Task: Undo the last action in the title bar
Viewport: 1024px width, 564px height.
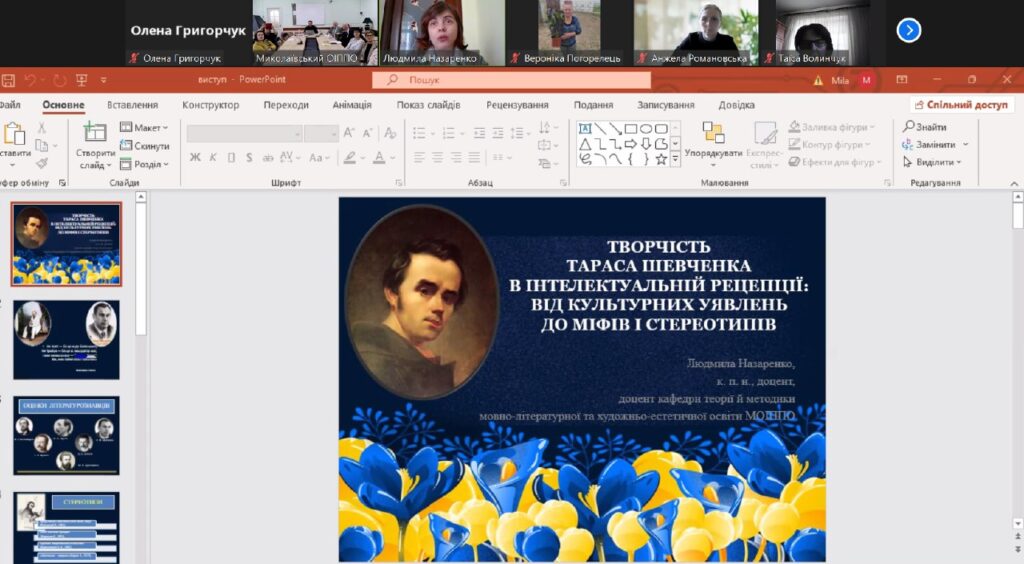Action: click(30, 80)
